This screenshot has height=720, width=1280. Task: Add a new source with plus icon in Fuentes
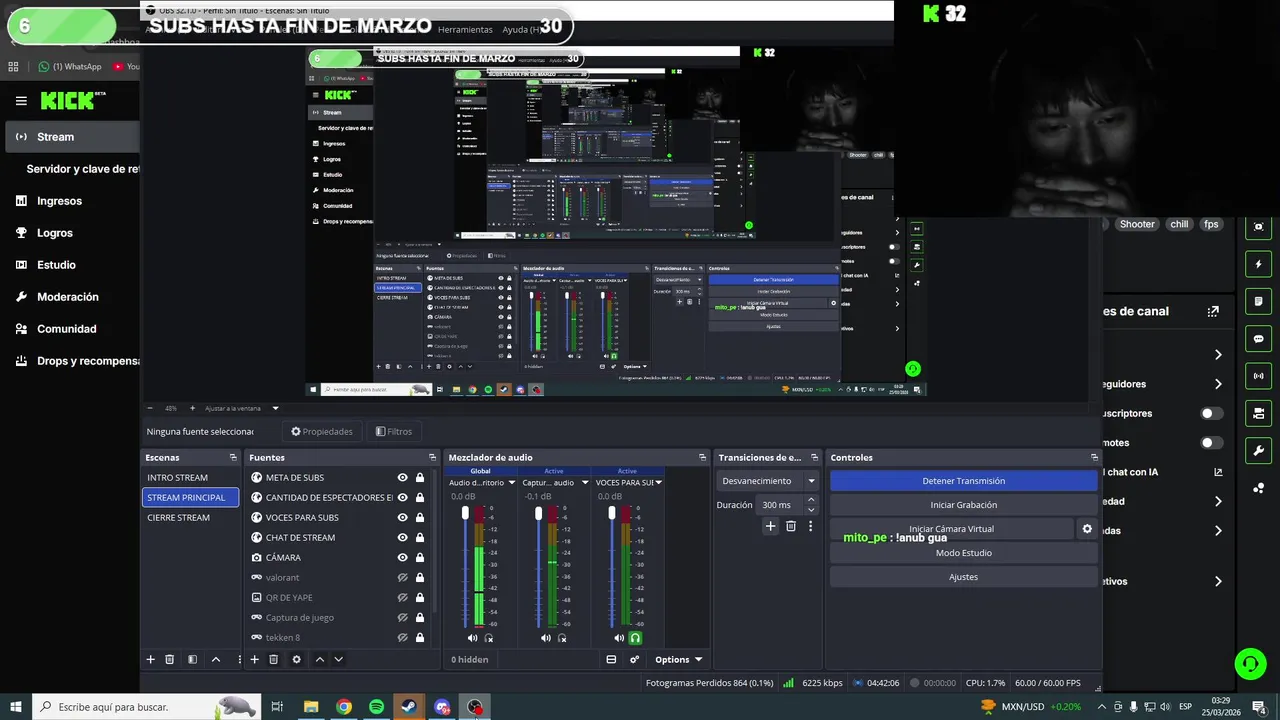coord(254,659)
